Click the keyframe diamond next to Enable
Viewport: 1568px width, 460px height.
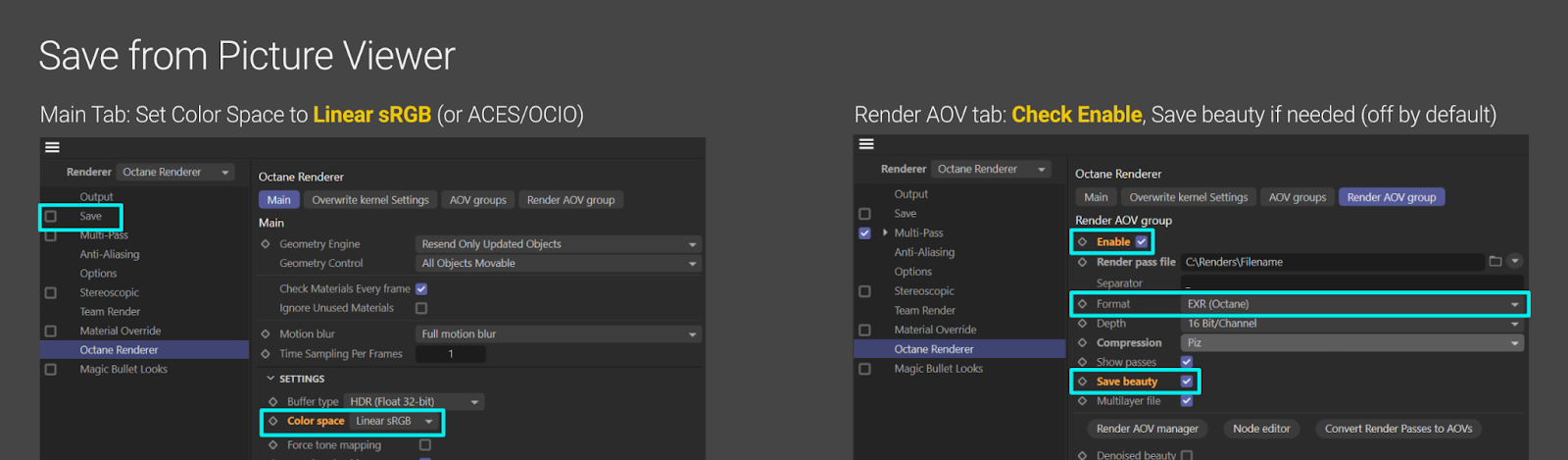pyautogui.click(x=1083, y=242)
